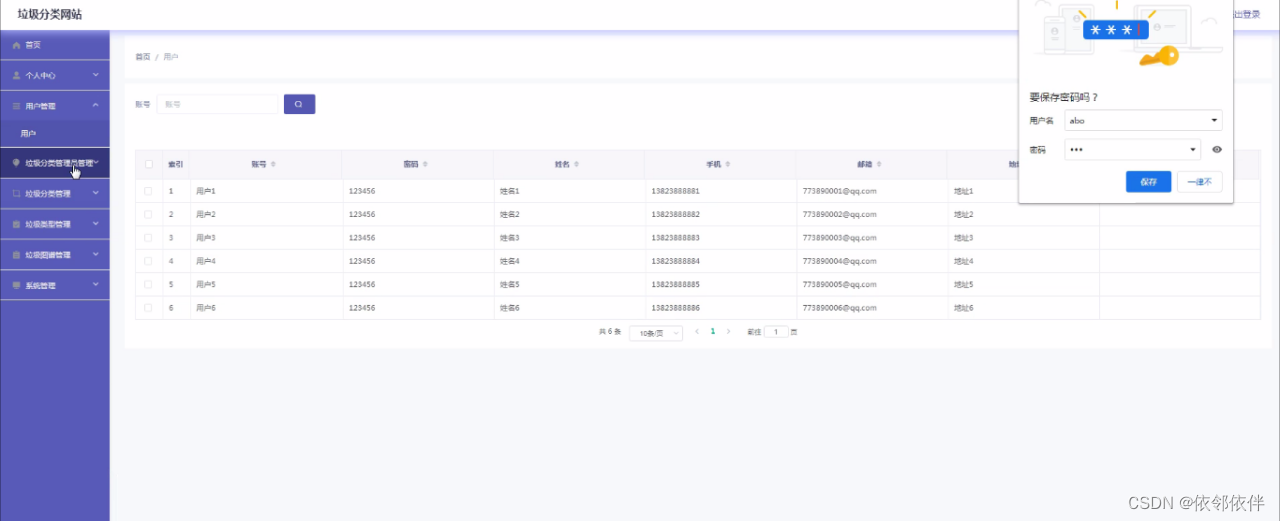This screenshot has height=521, width=1280.
Task: Click the icon beside 垃圾图谱管理
Action: coord(16,255)
